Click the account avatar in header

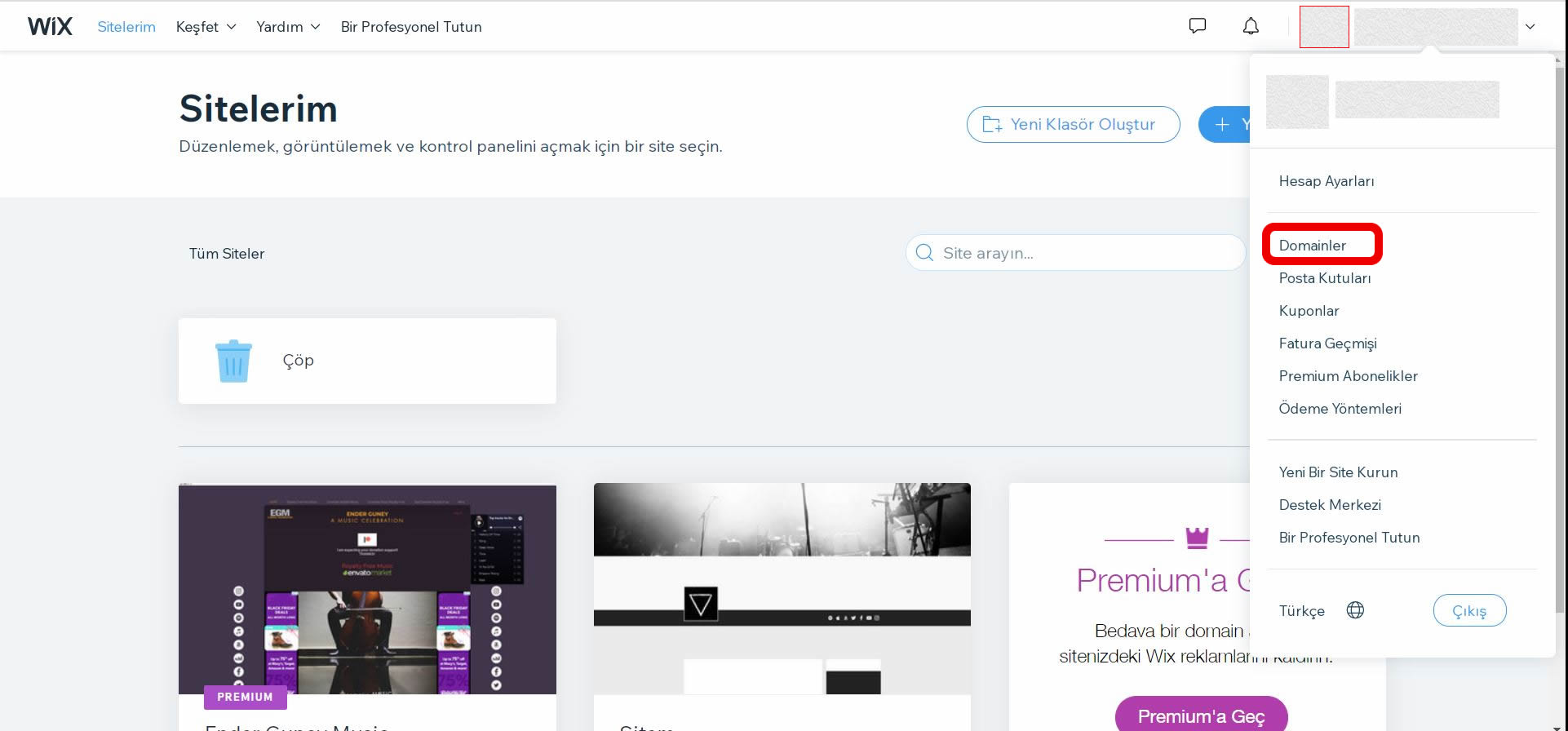1323,27
